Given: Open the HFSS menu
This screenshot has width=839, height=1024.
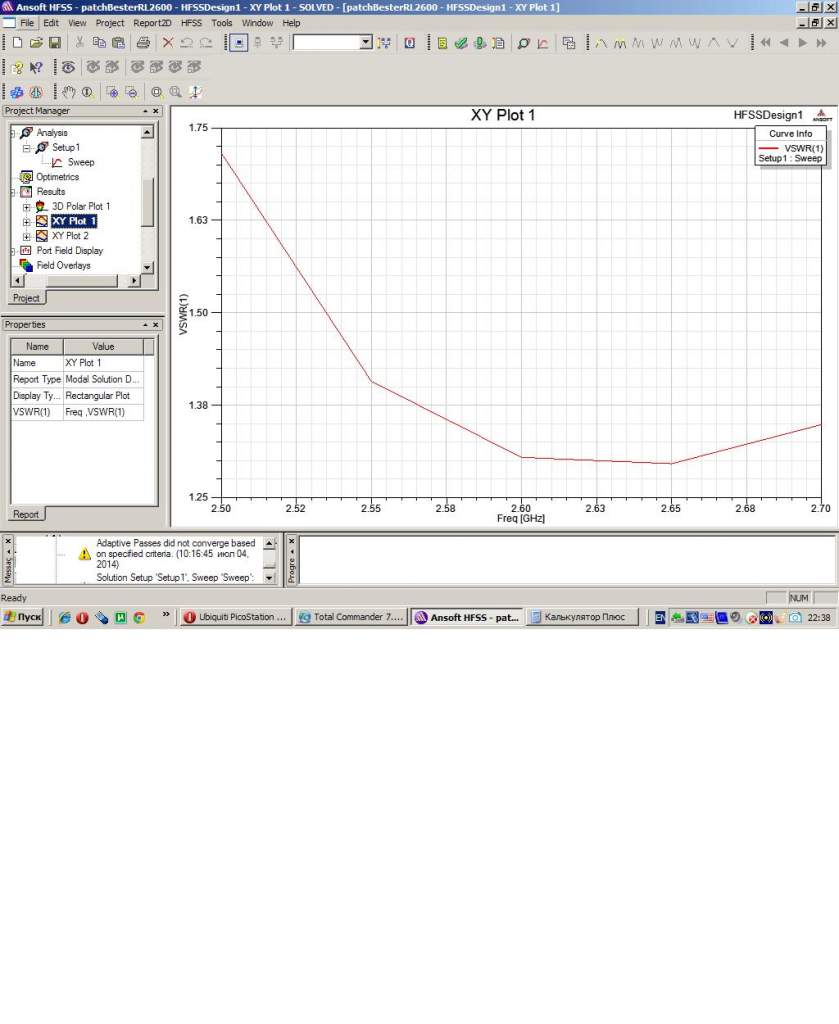Looking at the screenshot, I should coord(191,22).
